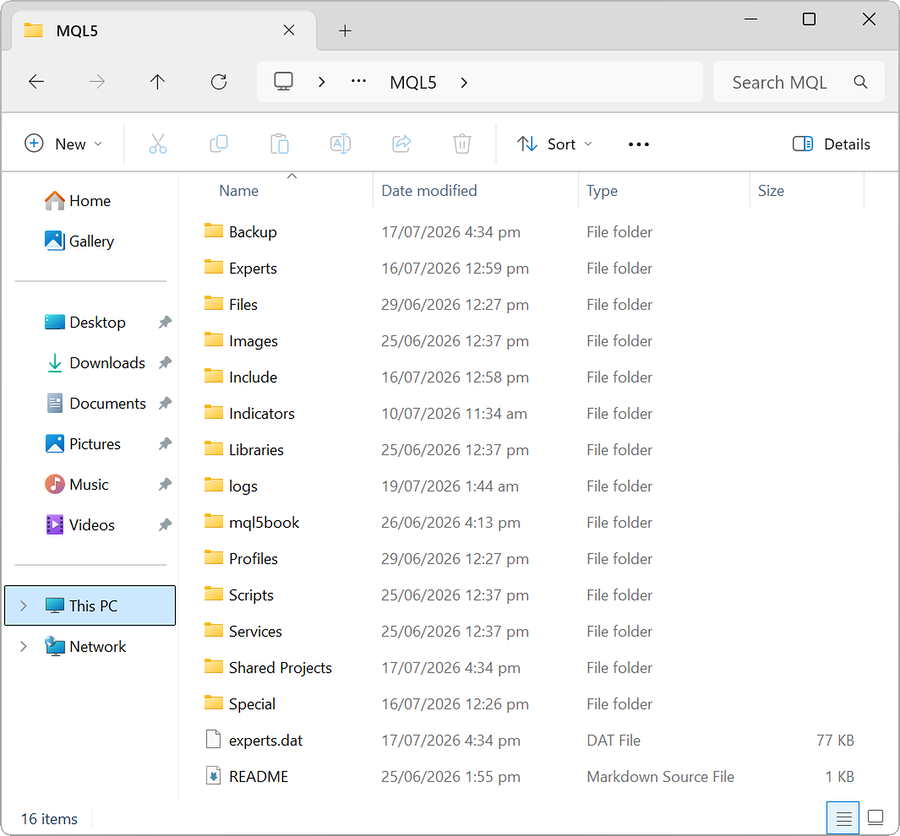900x836 pixels.
Task: Click the Rename toolbar icon
Action: point(340,144)
